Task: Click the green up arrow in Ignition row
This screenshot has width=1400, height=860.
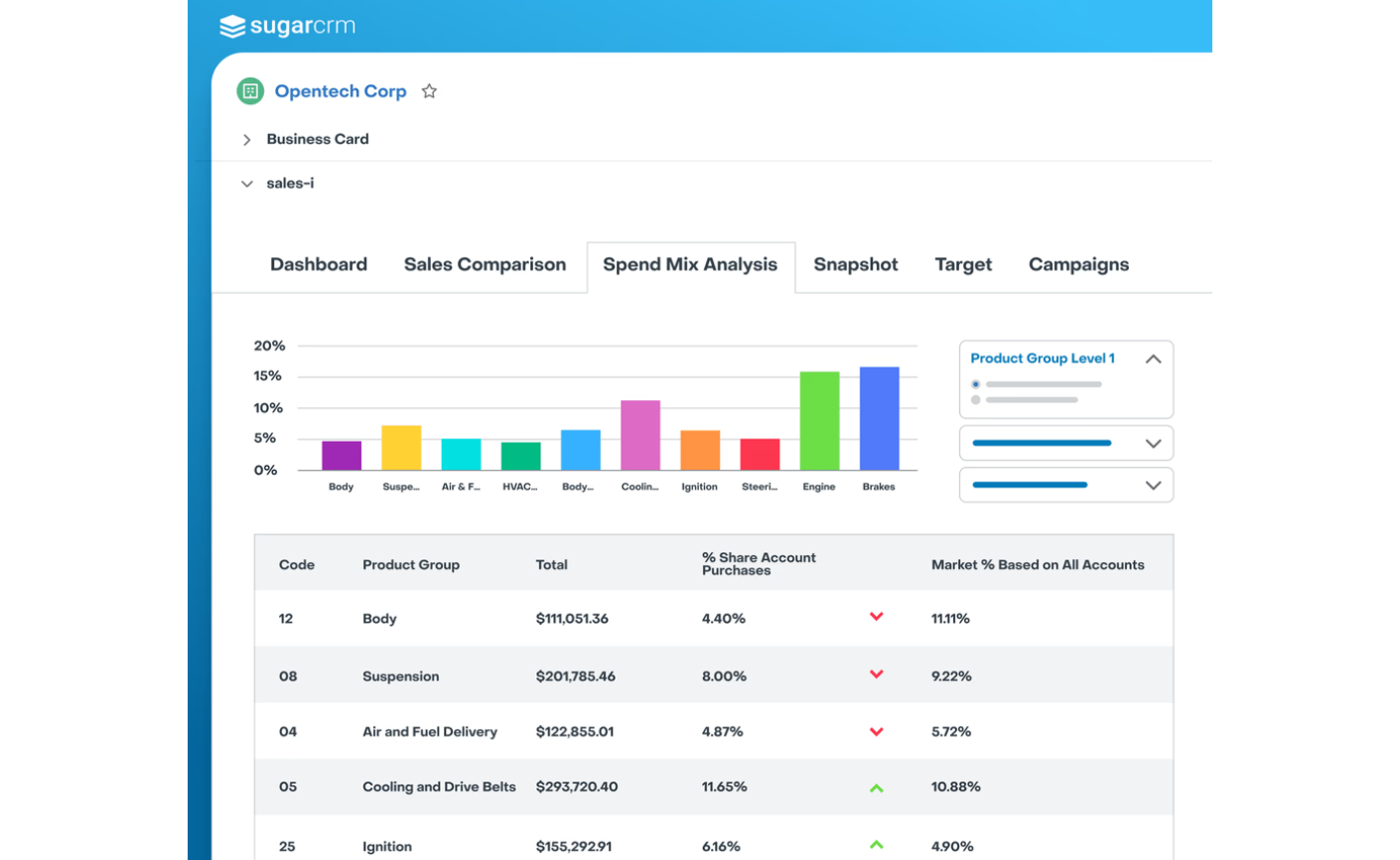Action: click(877, 845)
